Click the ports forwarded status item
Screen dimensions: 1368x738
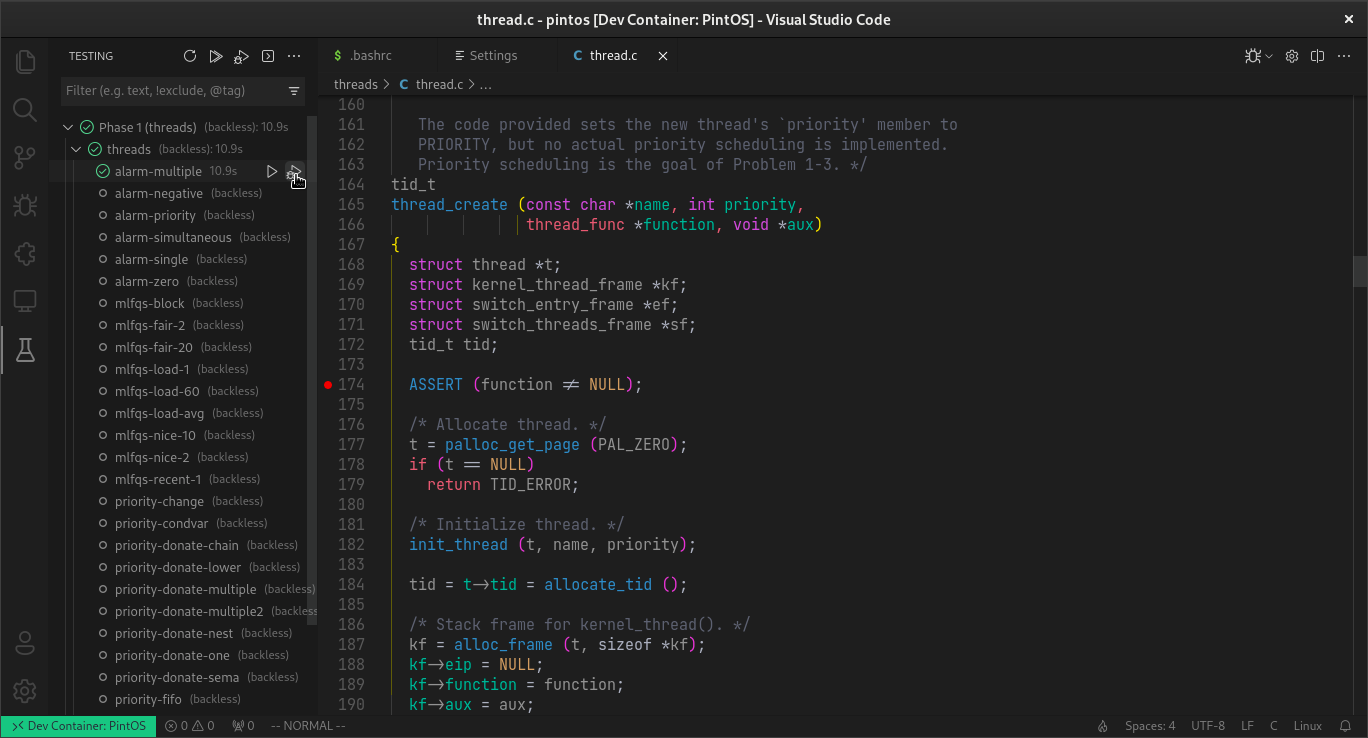[x=243, y=726]
